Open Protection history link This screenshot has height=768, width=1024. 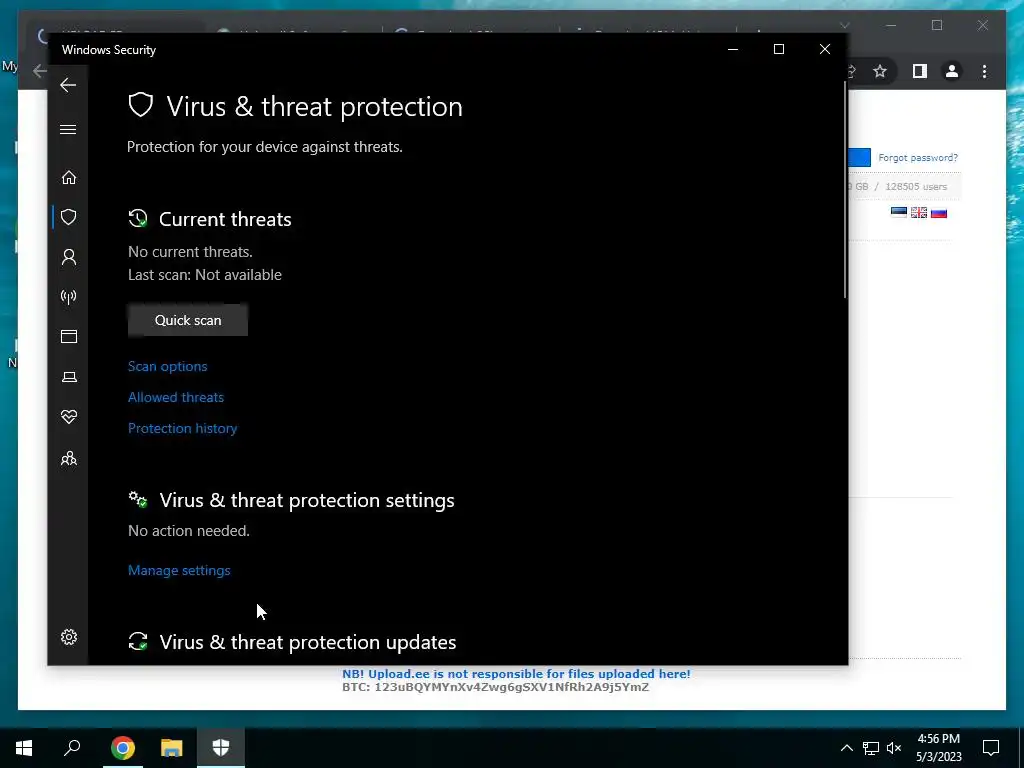point(182,428)
